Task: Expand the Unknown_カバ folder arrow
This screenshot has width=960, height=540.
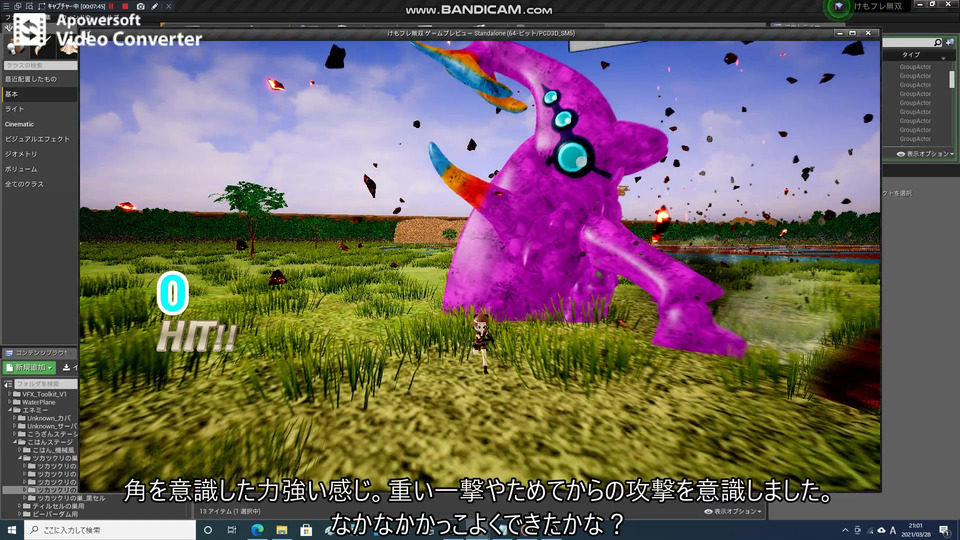Action: [15, 418]
